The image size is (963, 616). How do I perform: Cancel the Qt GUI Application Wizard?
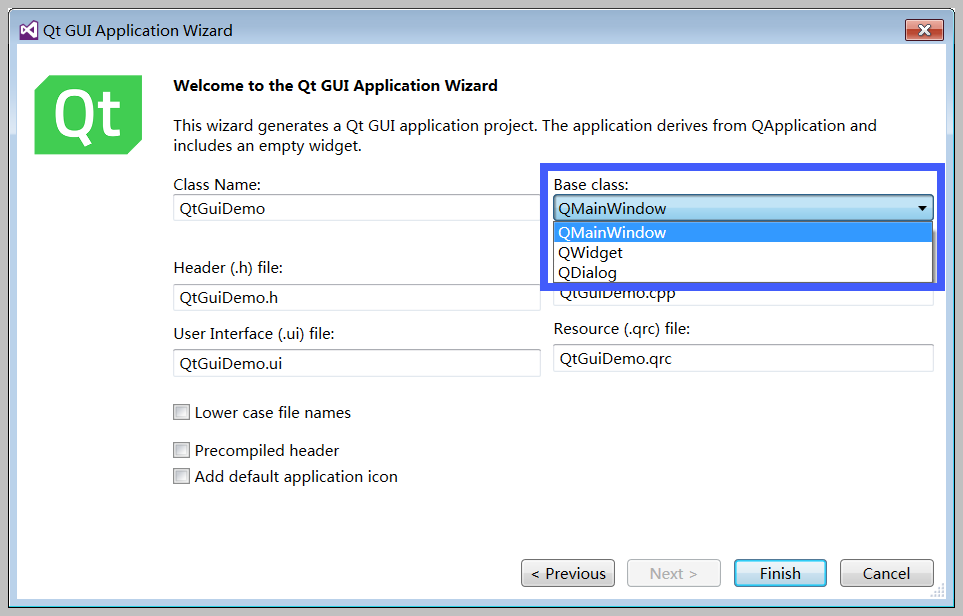886,573
